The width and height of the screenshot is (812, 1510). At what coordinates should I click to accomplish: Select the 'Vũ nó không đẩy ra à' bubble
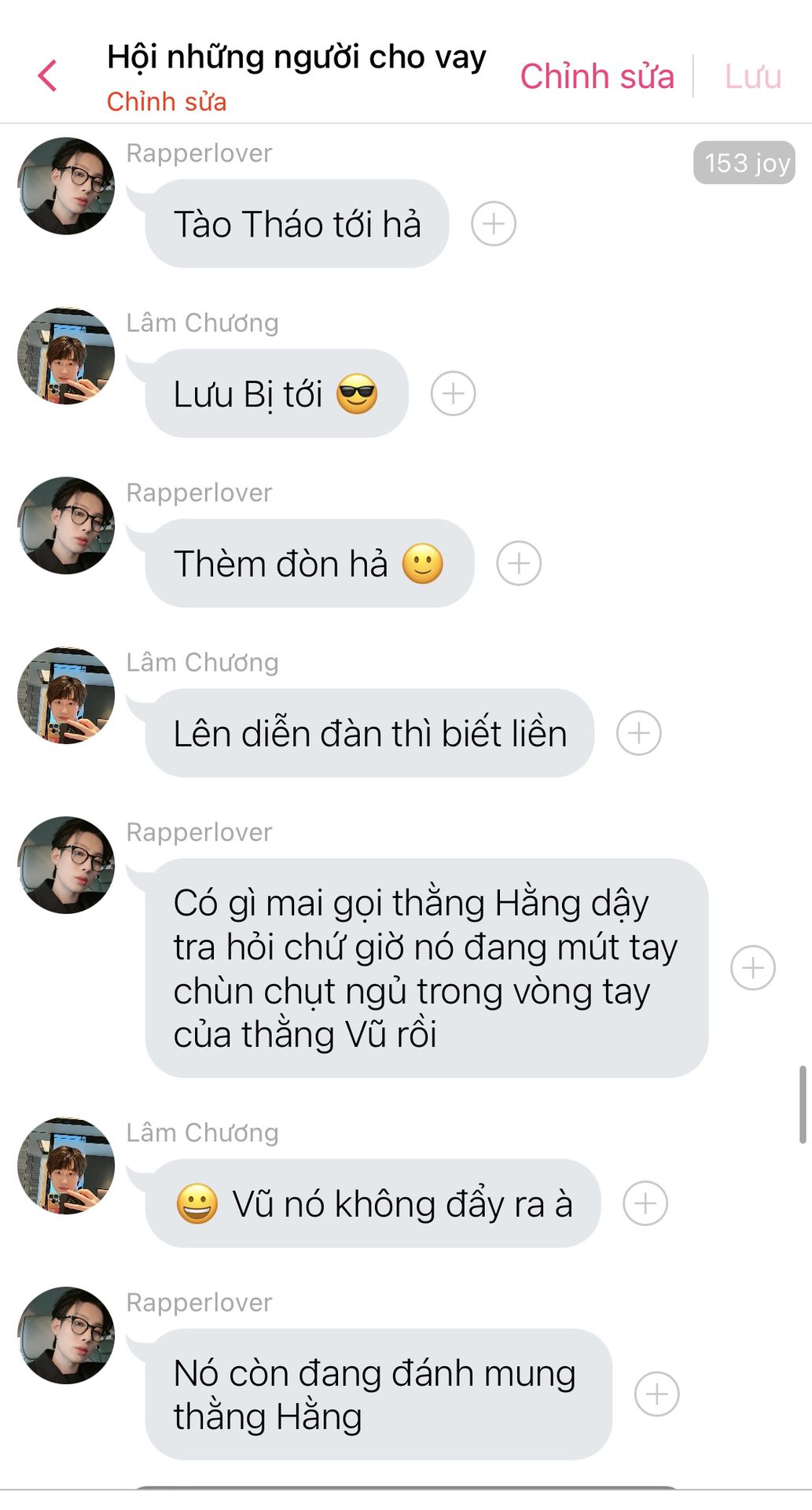click(373, 1203)
